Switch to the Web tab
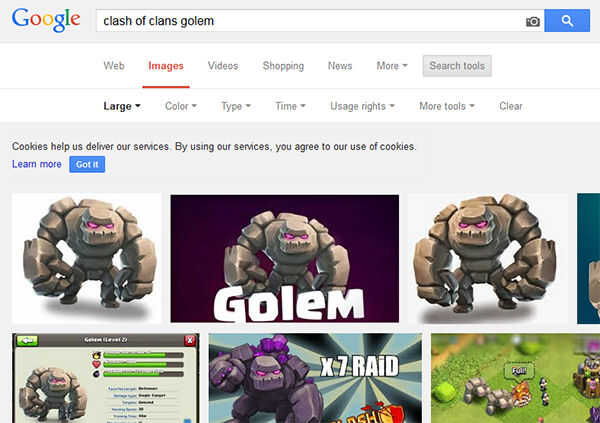600x423 pixels. (x=114, y=66)
